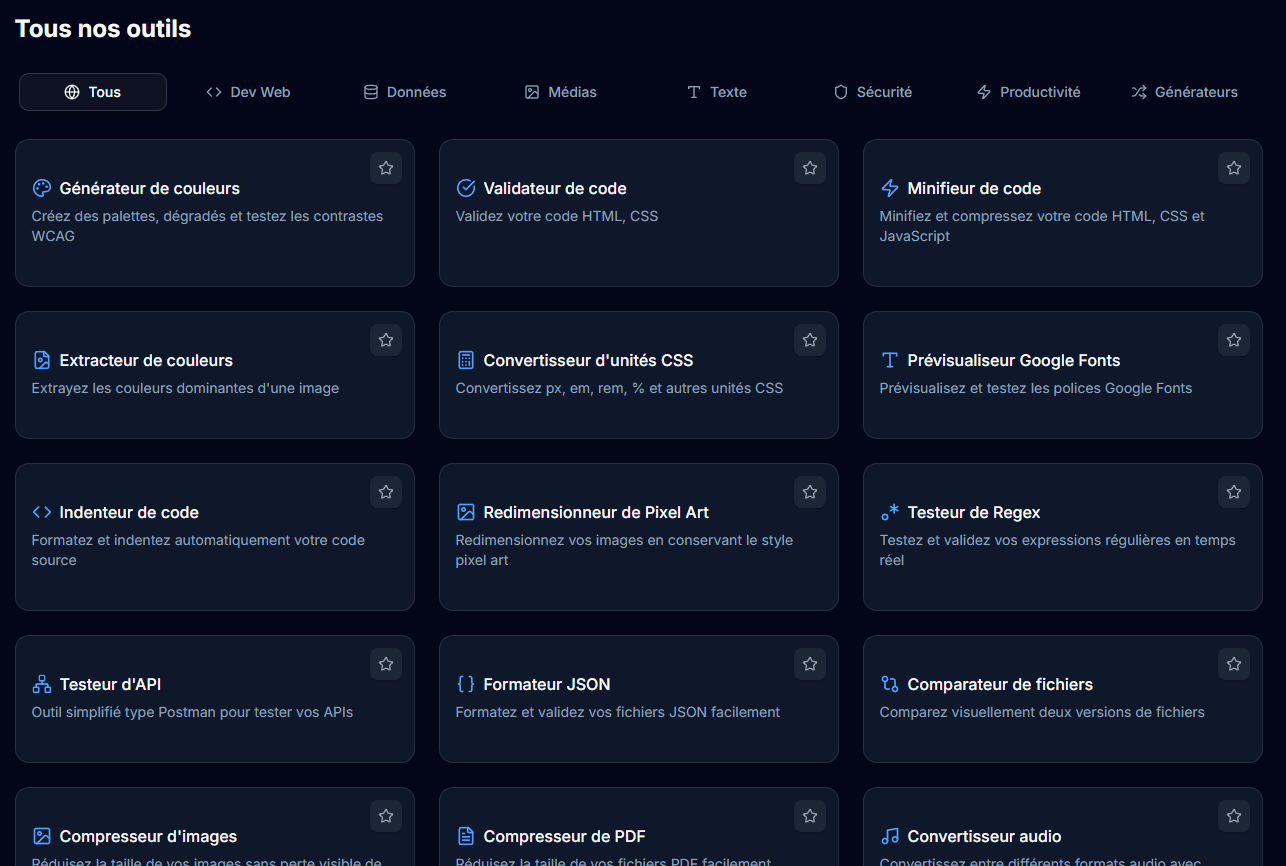Star the Convertisseur audio card
1286x866 pixels.
pos(1234,816)
